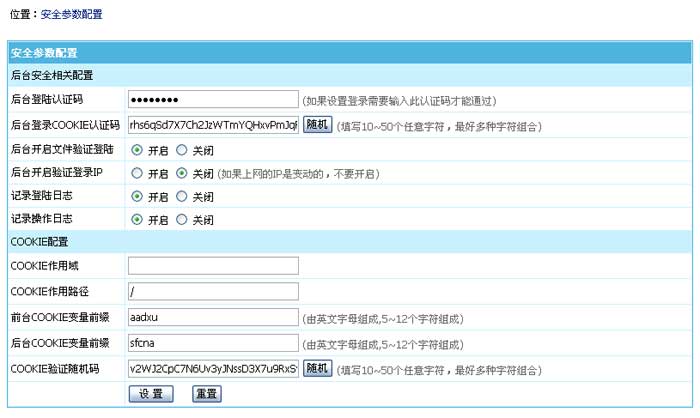Click the 后台登陆认证码 password field

coord(213,99)
